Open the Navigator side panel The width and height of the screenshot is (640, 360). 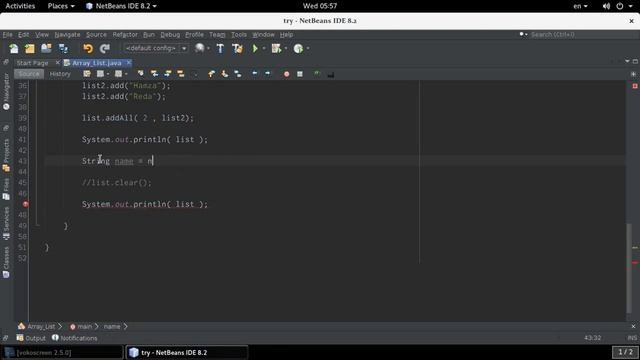tap(6, 92)
